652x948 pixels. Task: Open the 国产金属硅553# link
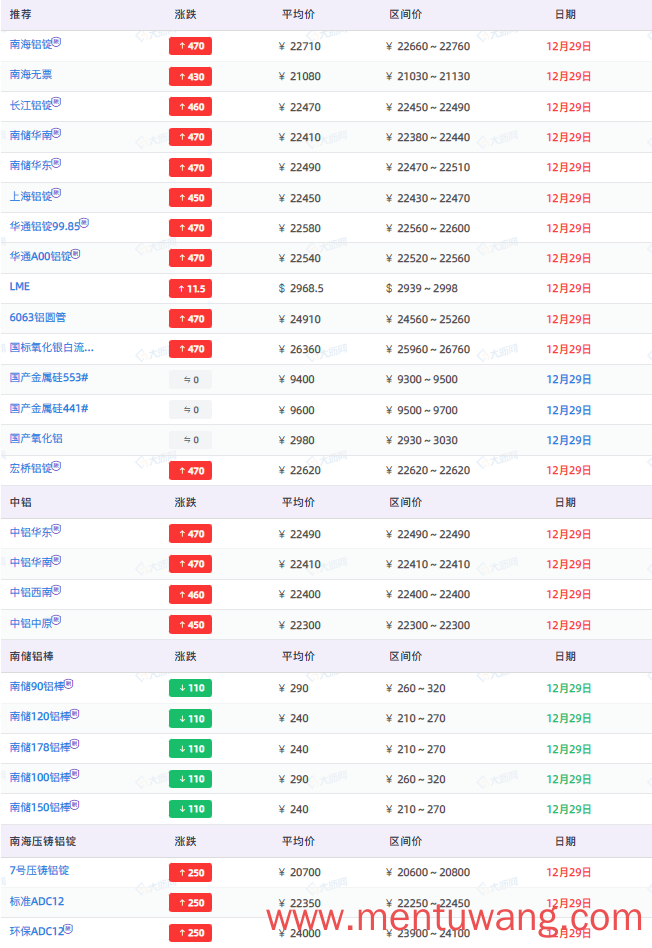pyautogui.click(x=49, y=378)
